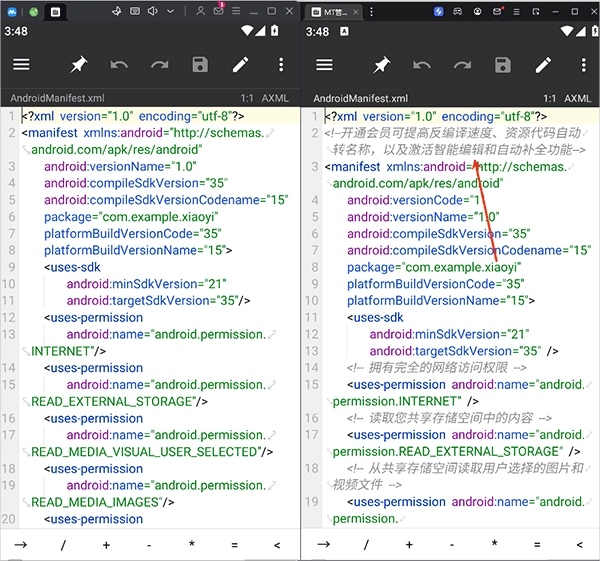This screenshot has width=600, height=561.
Task: Open the three-dot overflow menu in the left editor
Action: pos(281,65)
